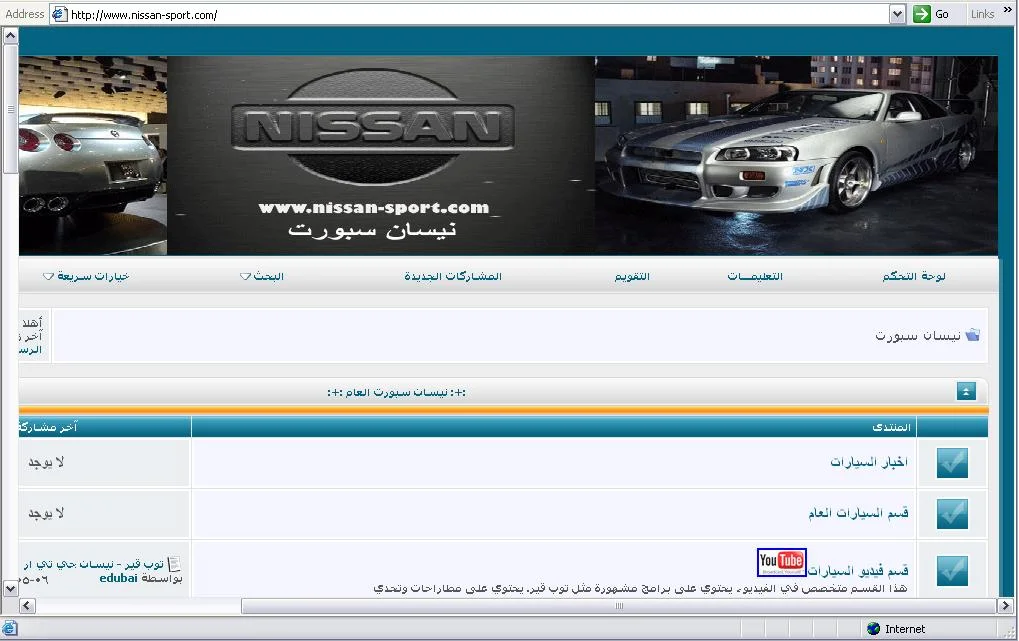Click the IE page icon in status bar
The height and width of the screenshot is (641, 1019).
(9, 628)
